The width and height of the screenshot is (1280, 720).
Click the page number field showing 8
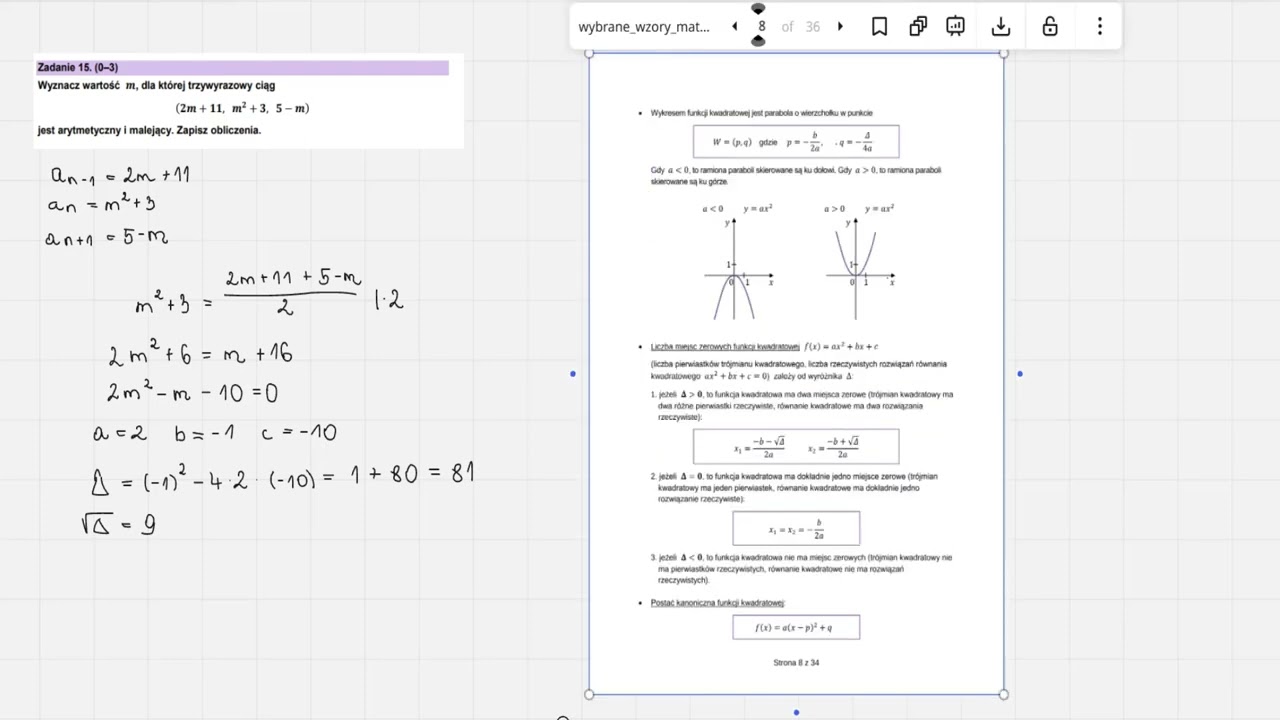point(761,27)
